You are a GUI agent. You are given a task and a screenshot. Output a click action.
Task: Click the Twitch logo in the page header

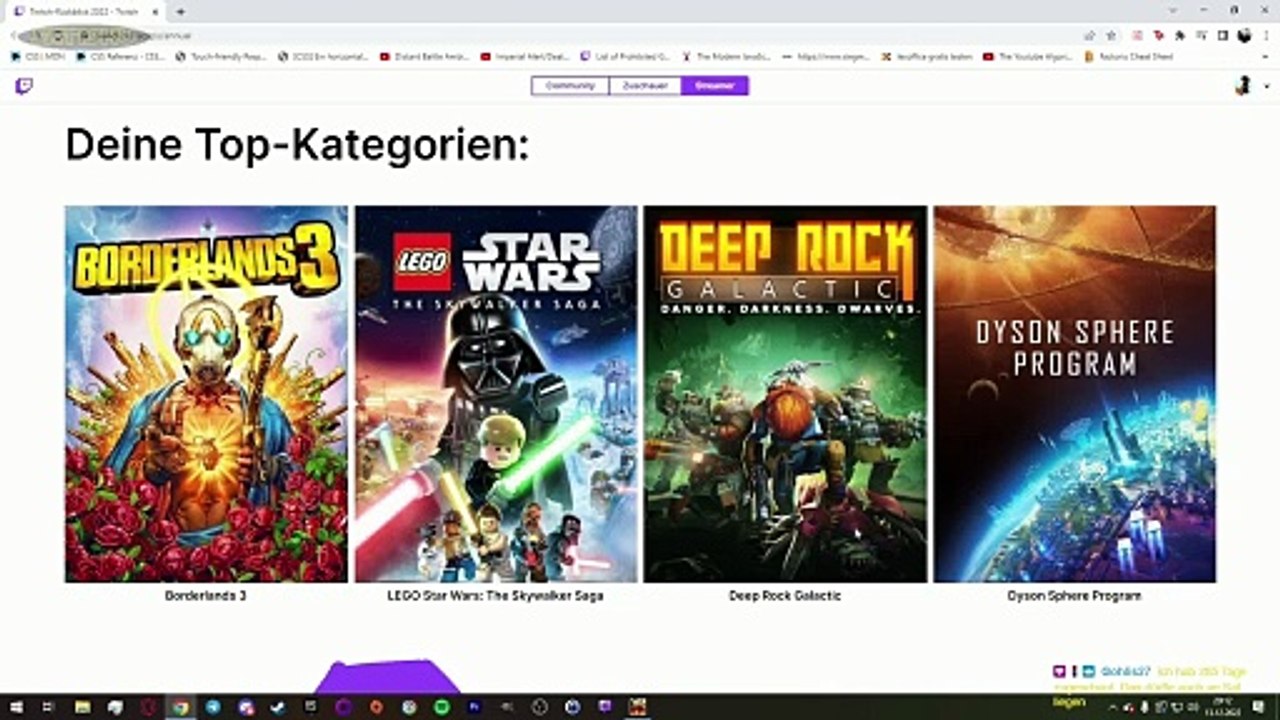point(24,86)
